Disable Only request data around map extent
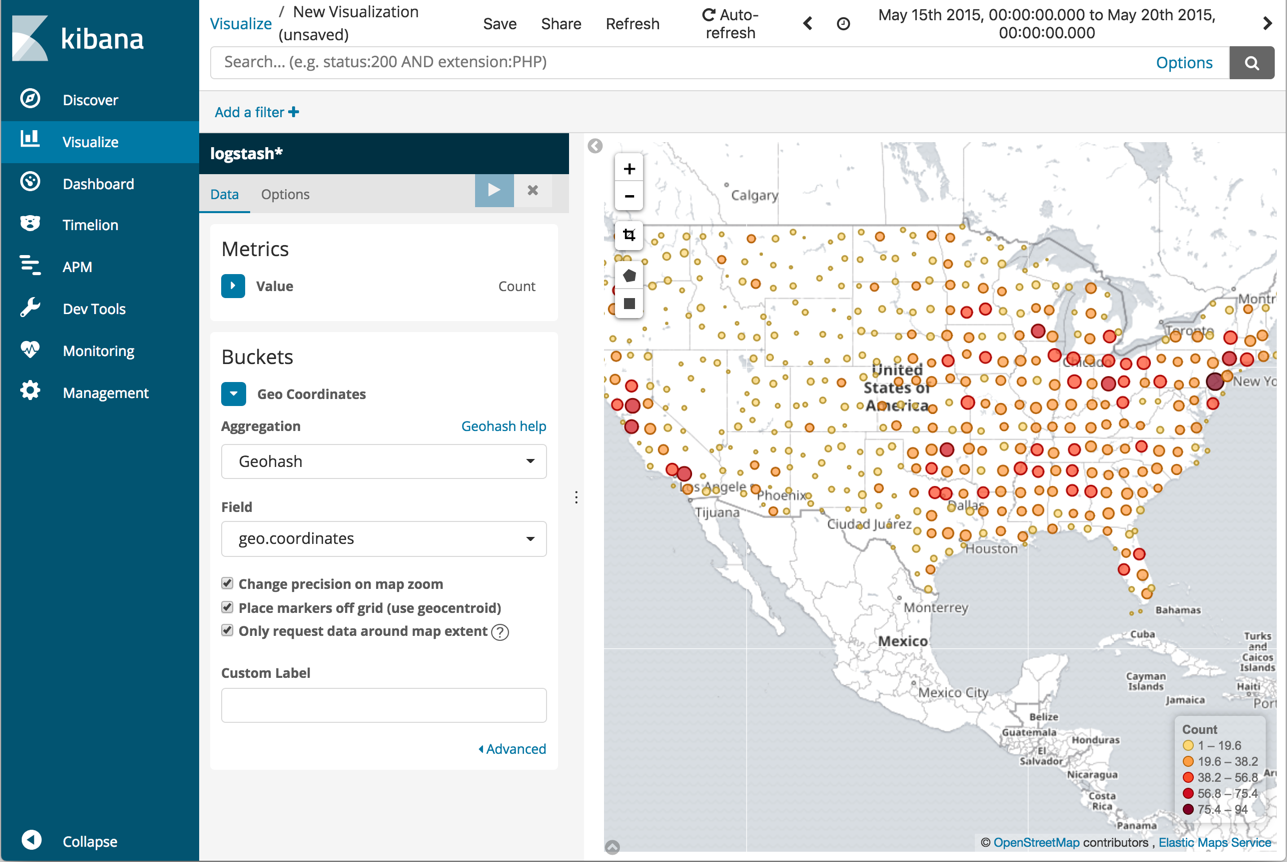Viewport: 1287px width, 862px height. tap(227, 630)
